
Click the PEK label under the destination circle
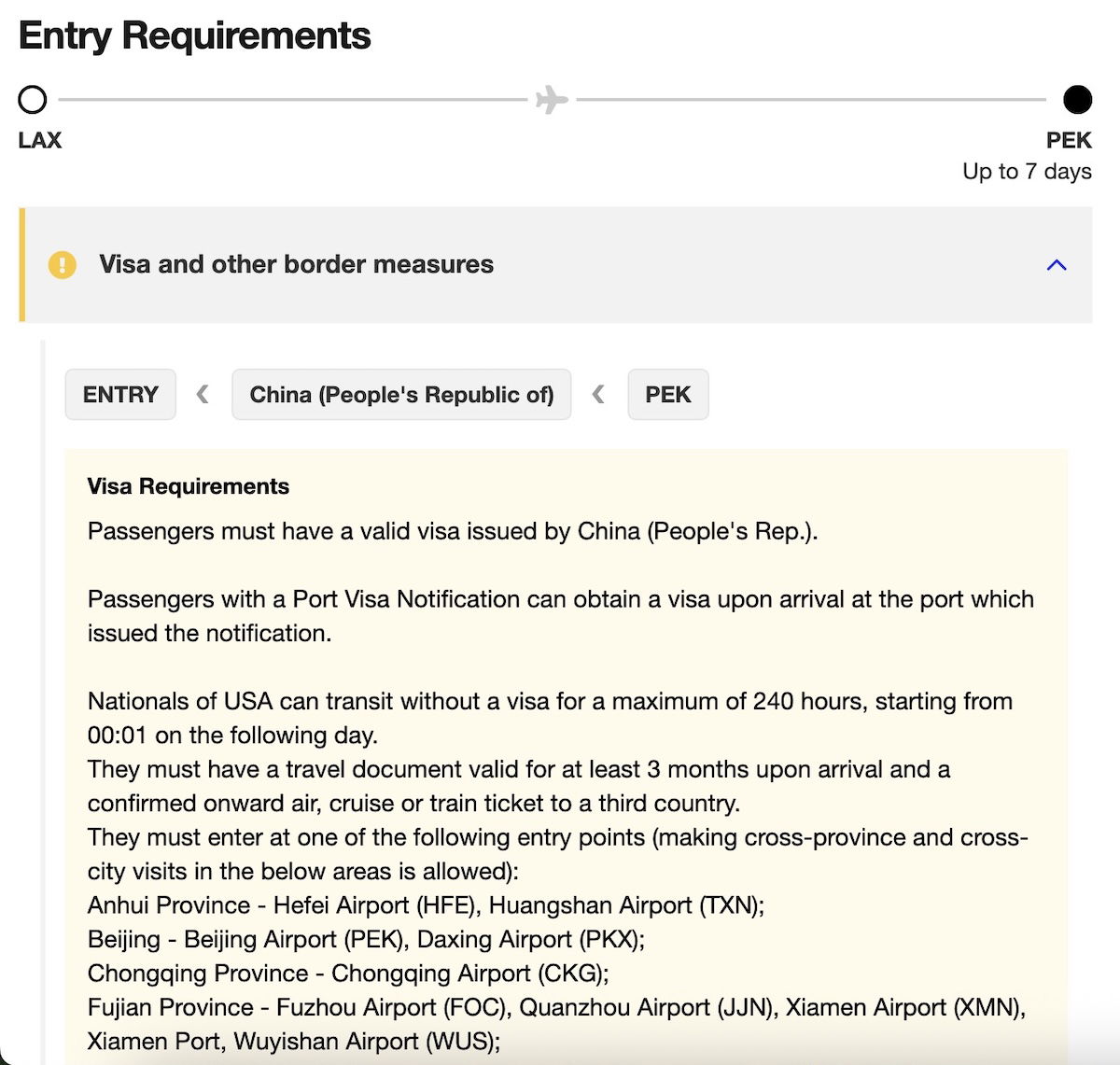click(1069, 141)
